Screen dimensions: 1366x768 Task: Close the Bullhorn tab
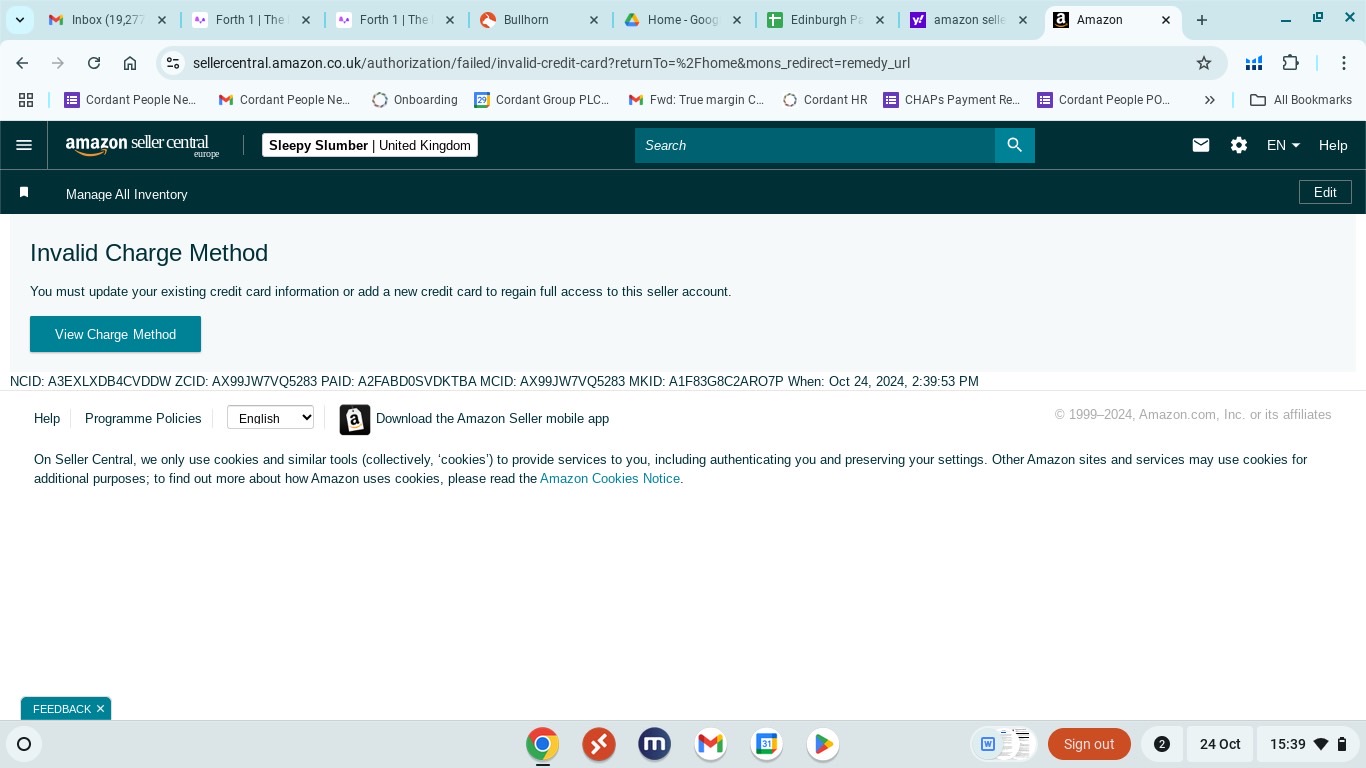coord(594,20)
